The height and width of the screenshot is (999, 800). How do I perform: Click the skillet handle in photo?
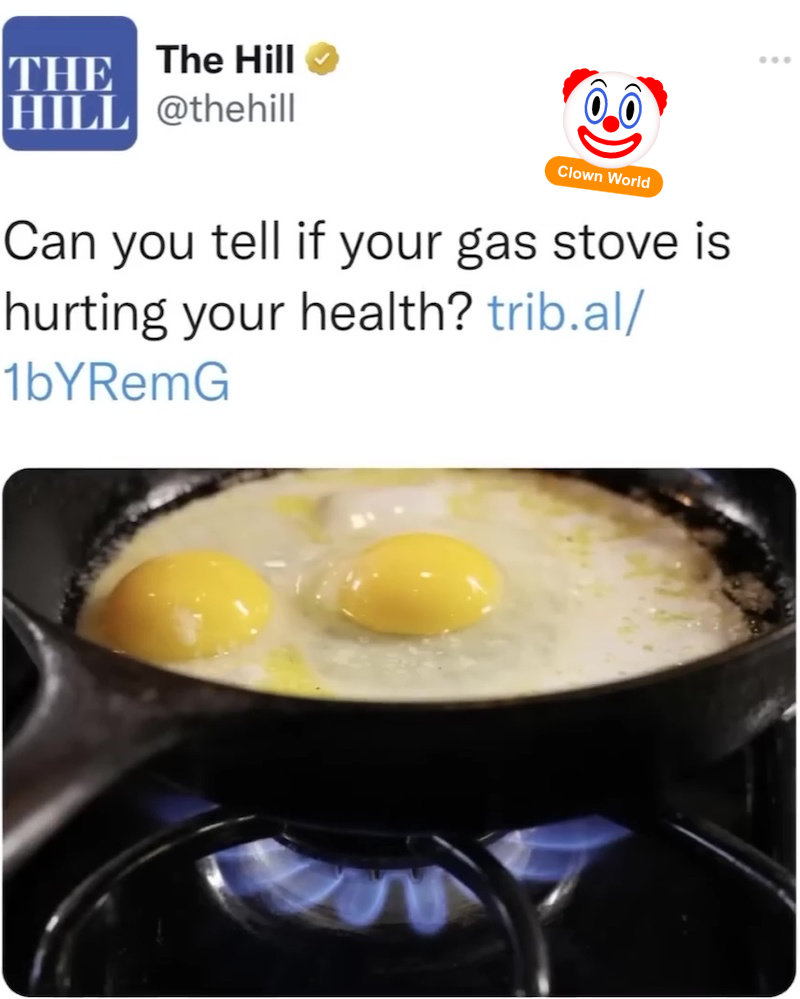point(70,714)
